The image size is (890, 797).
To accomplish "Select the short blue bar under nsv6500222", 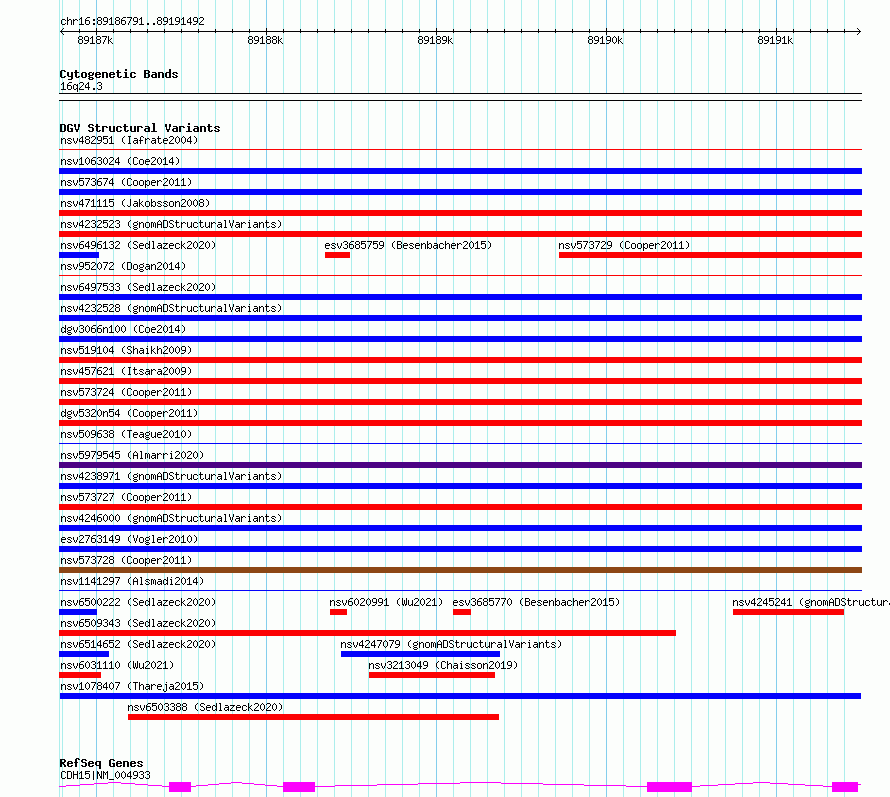I will click(78, 612).
